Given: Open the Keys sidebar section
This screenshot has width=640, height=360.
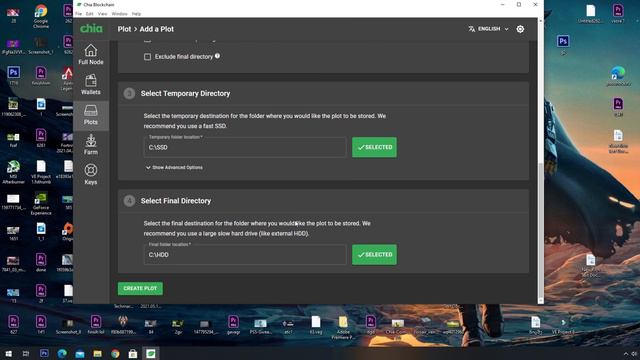Looking at the screenshot, I should pyautogui.click(x=91, y=175).
